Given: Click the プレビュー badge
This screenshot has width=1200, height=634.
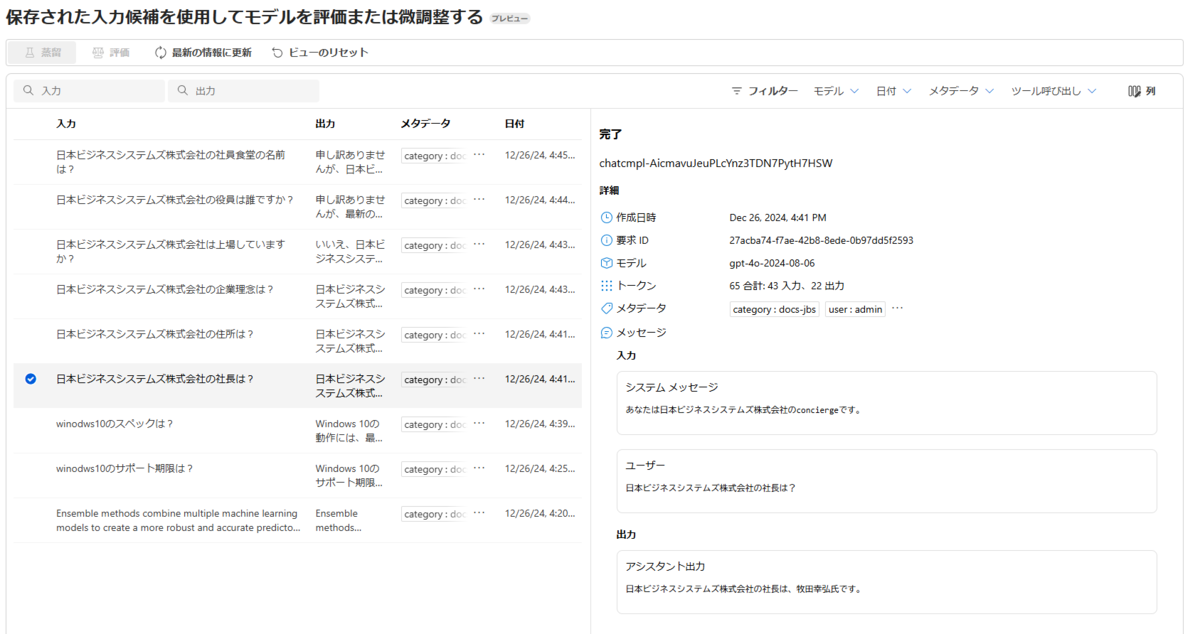Looking at the screenshot, I should [x=510, y=19].
